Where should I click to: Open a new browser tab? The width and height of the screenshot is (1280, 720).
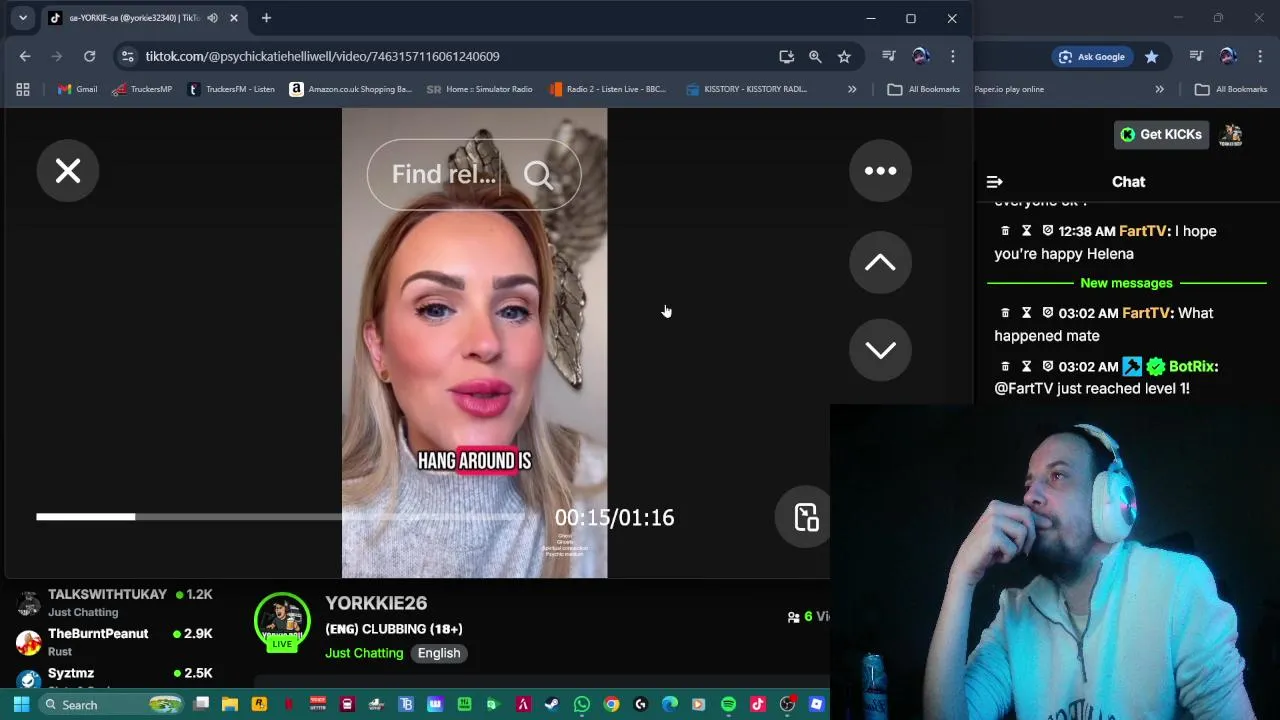click(266, 18)
